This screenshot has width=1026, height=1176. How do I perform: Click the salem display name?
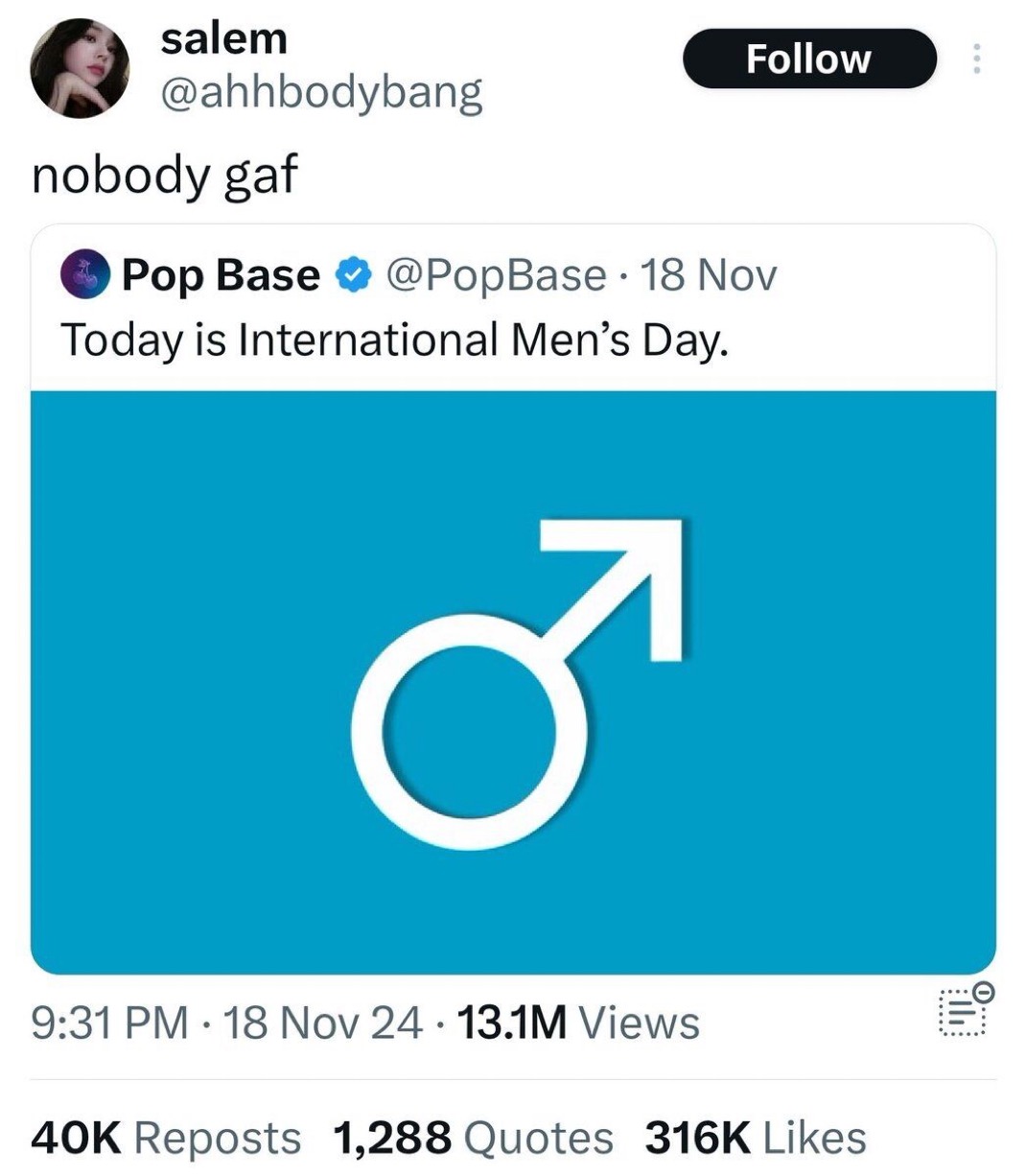pyautogui.click(x=224, y=38)
